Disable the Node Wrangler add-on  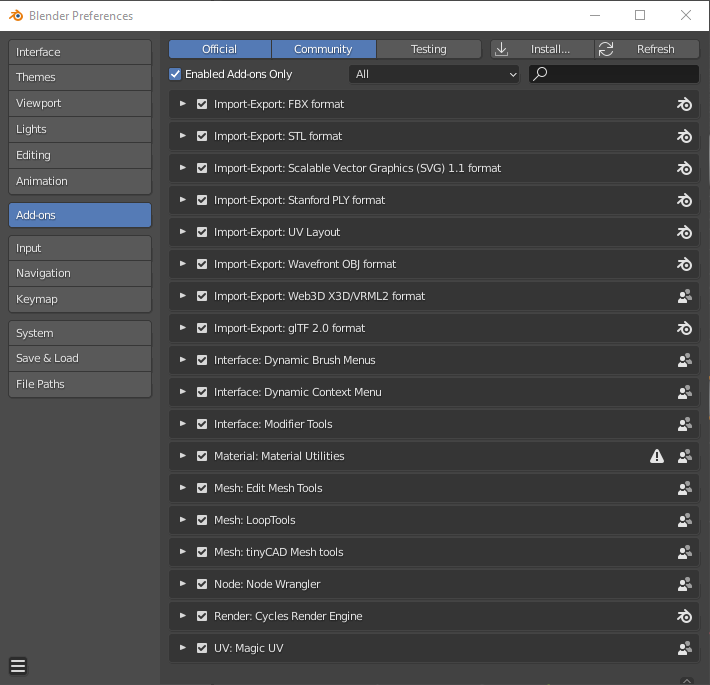click(202, 584)
